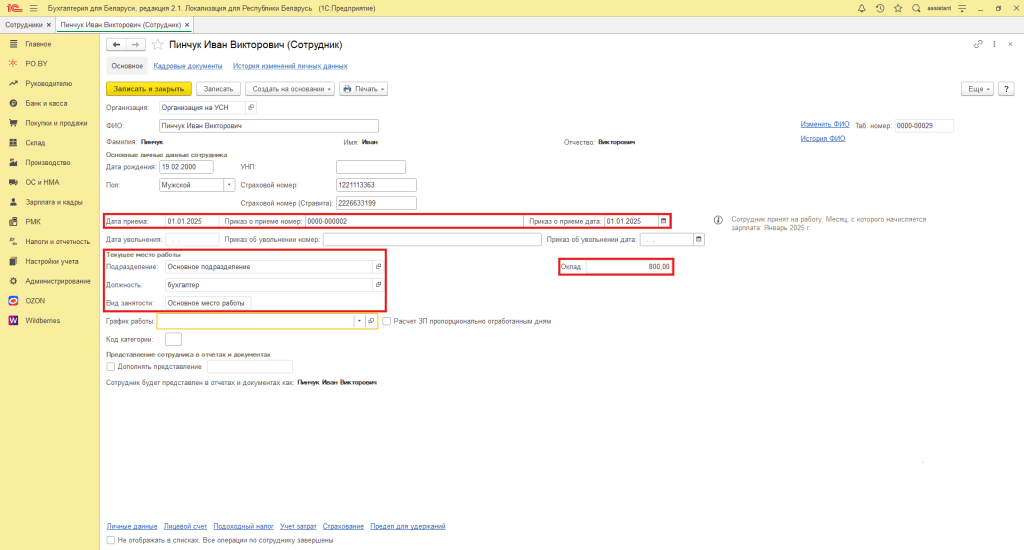The width and height of the screenshot is (1024, 550).
Task: Open the history clock icon
Action: (x=880, y=8)
